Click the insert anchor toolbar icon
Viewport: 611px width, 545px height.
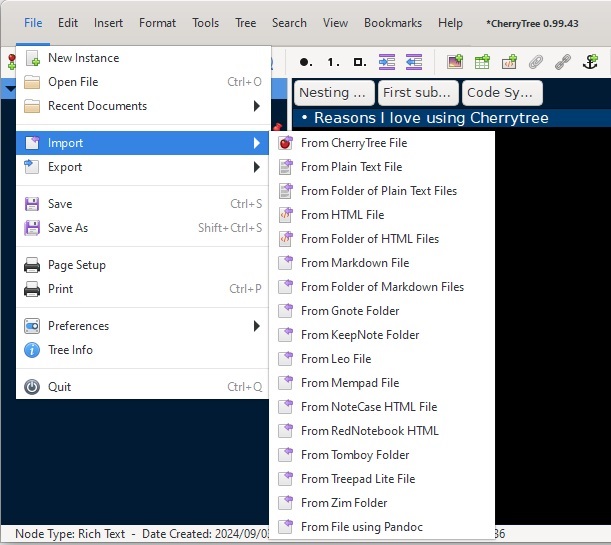pyautogui.click(x=590, y=62)
